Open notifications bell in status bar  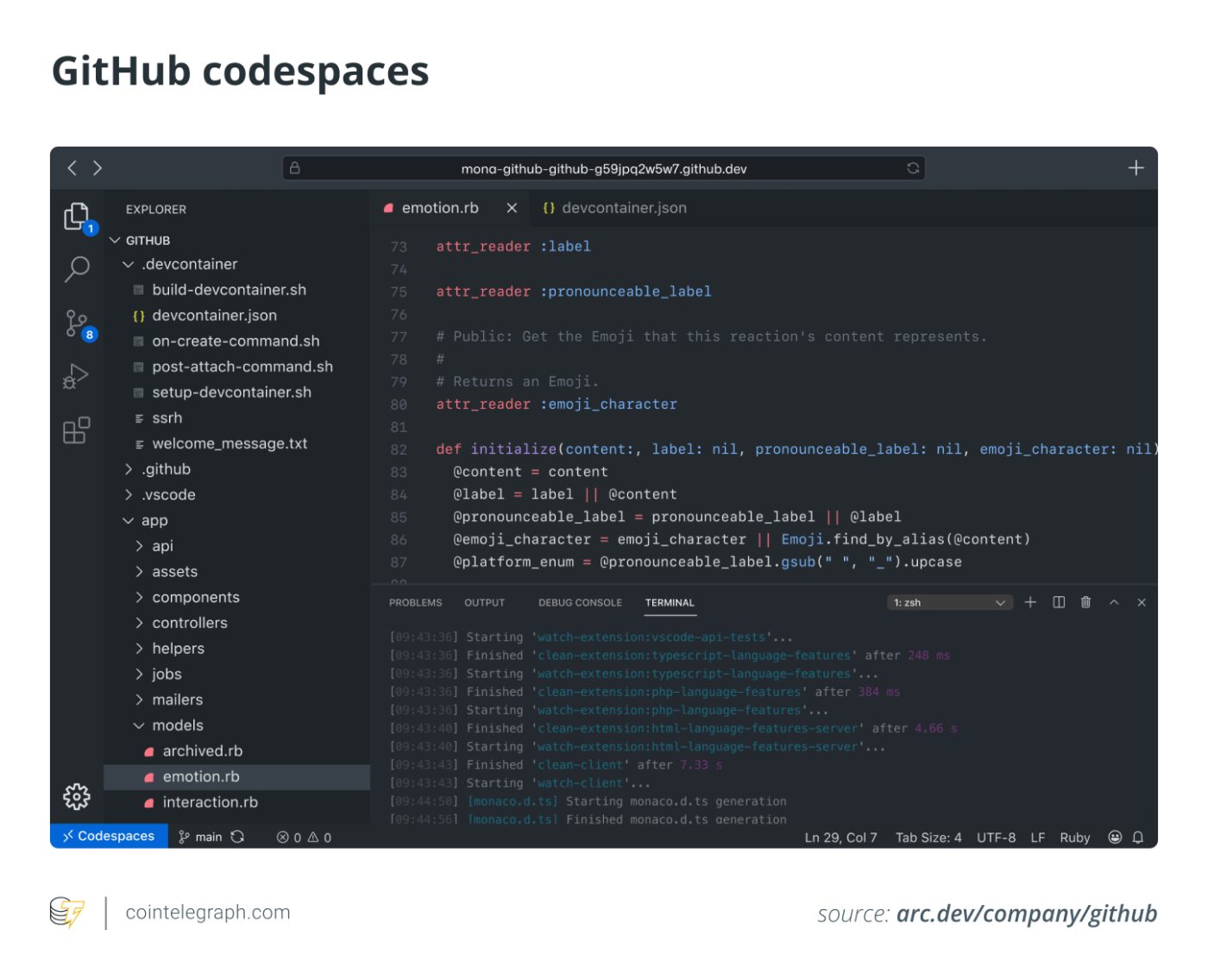tap(1138, 837)
